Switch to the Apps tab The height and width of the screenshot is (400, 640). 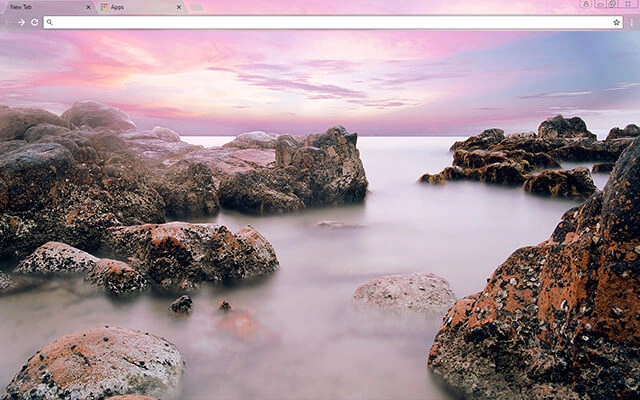point(141,7)
